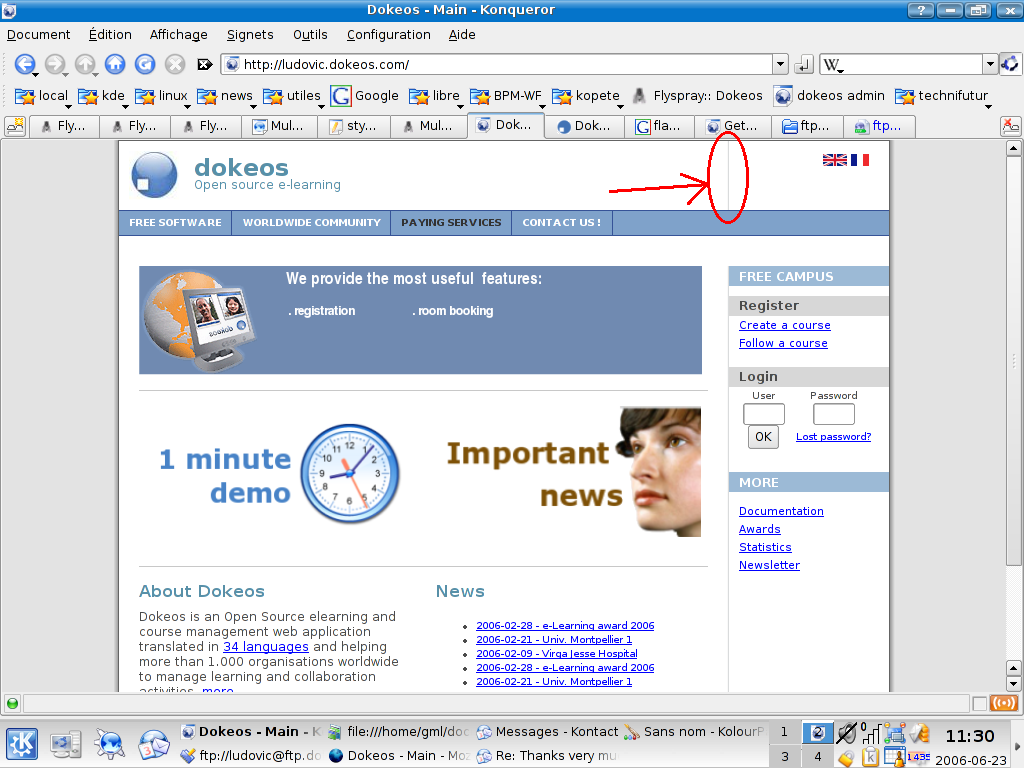Screen dimensions: 1024x768
Task: Expand the Back history arrow
Action: 35,74
